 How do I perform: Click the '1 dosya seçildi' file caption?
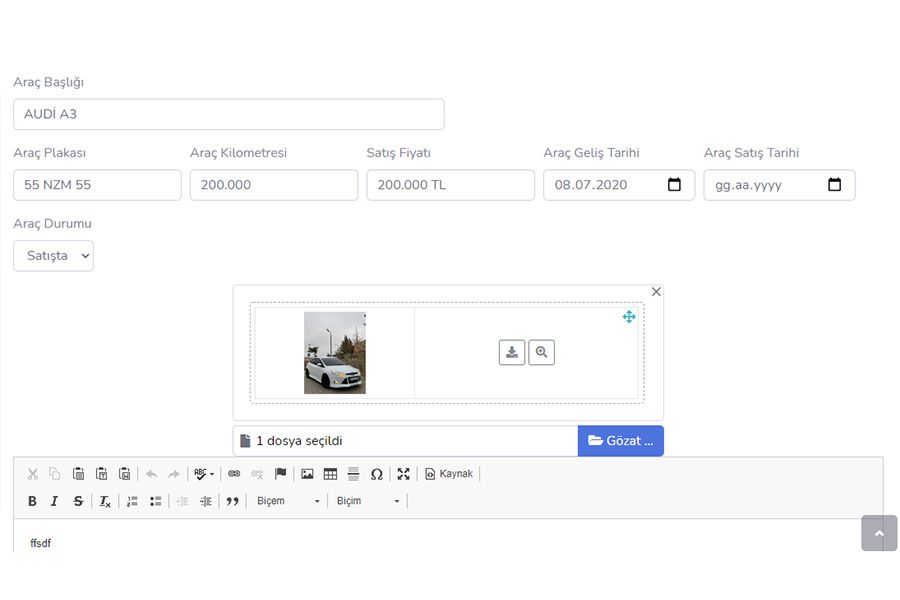pos(299,441)
